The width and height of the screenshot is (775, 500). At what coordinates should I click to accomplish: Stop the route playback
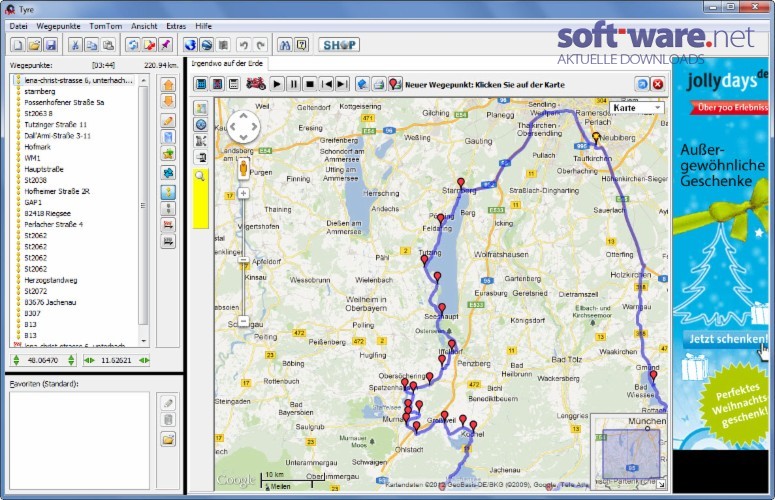309,84
